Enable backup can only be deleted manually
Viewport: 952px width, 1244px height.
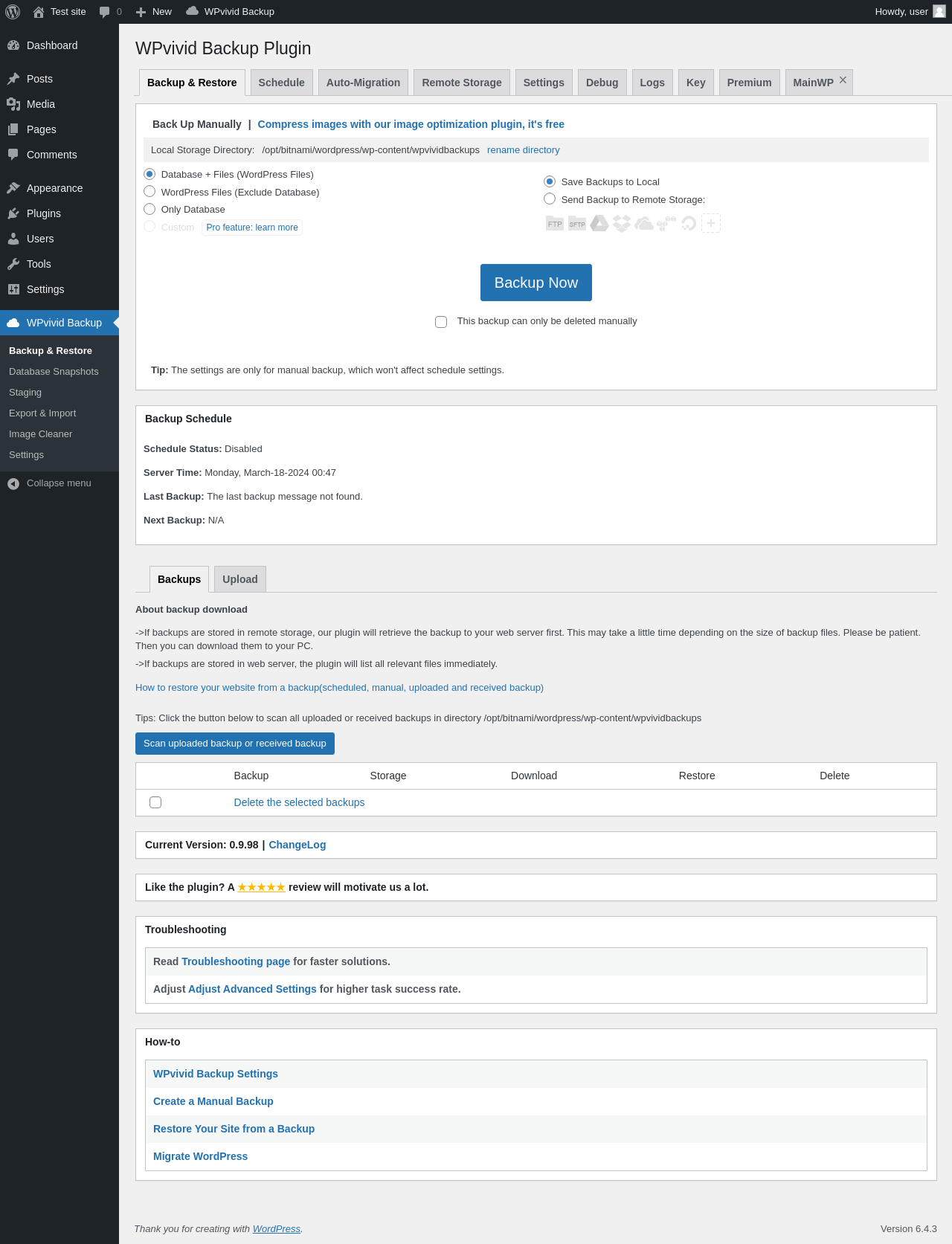point(441,322)
